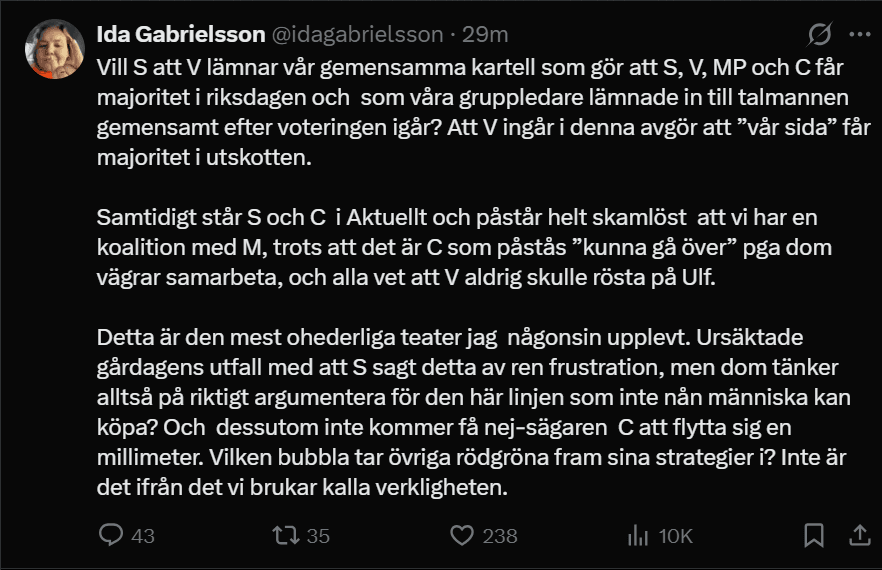The image size is (882, 570).
Task: Click the paragraph beginning Detta är den mest
Action: click(x=473, y=412)
